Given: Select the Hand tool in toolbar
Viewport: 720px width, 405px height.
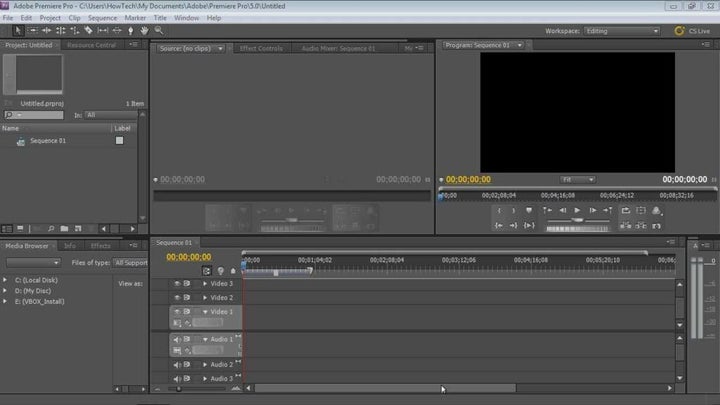Looking at the screenshot, I should tap(144, 31).
